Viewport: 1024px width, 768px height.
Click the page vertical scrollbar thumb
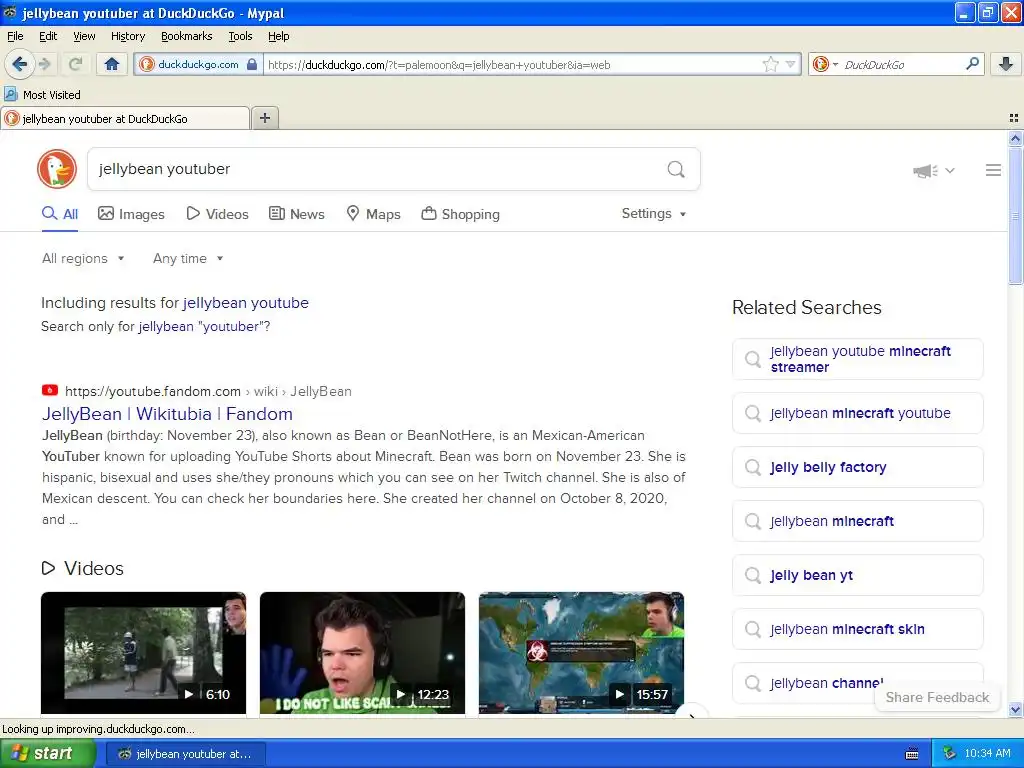point(1015,216)
